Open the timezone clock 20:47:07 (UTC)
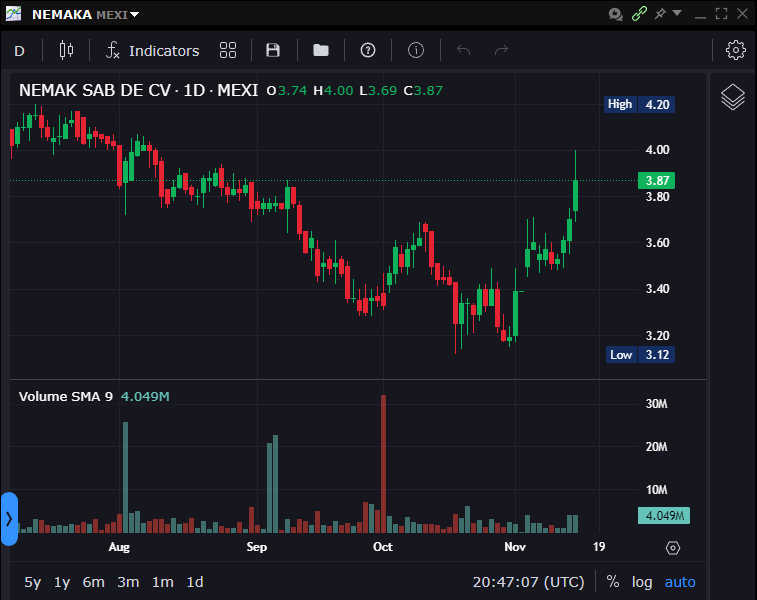The image size is (757, 600). point(528,582)
